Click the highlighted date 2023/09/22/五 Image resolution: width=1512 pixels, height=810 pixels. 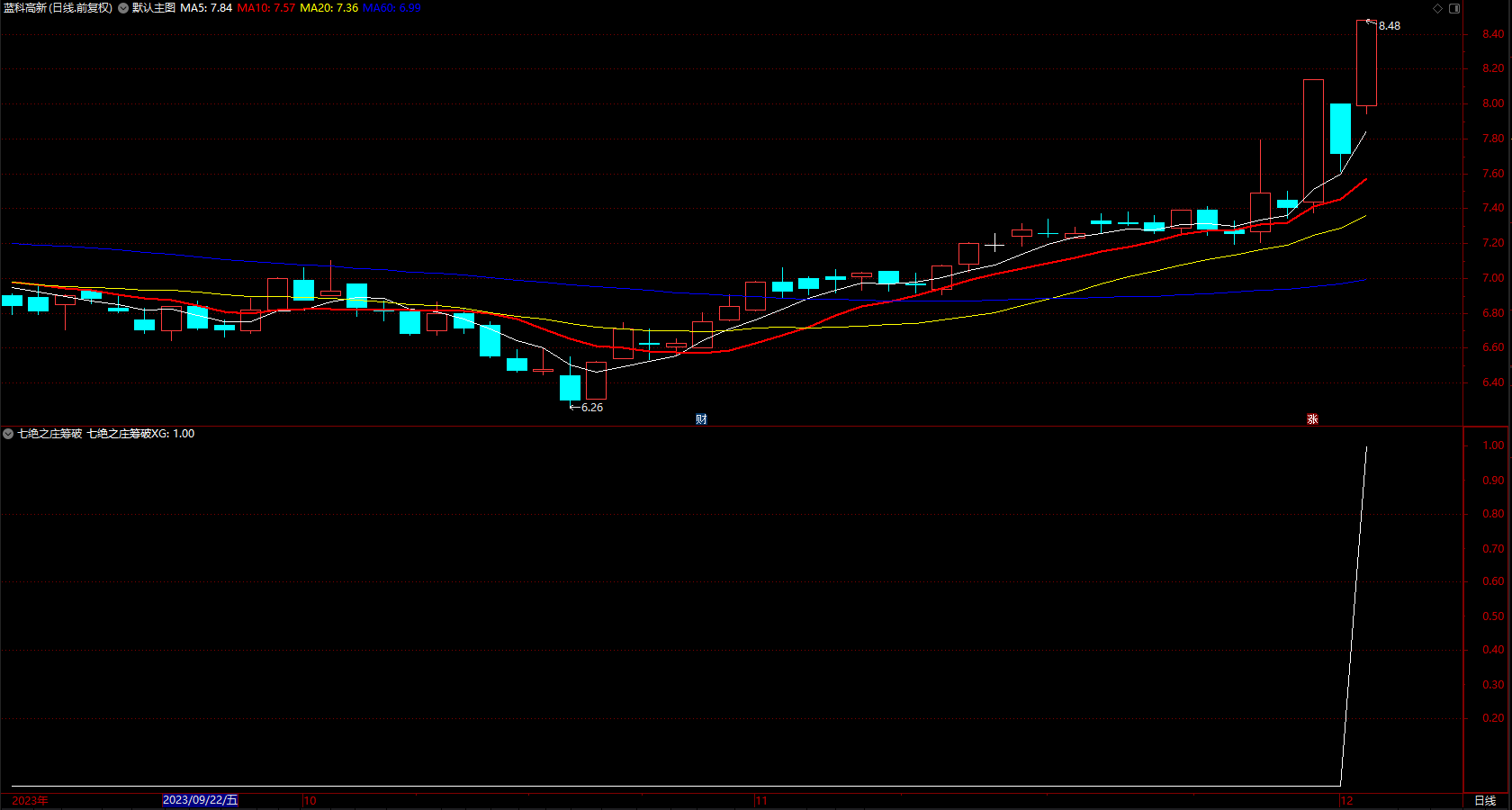click(200, 800)
